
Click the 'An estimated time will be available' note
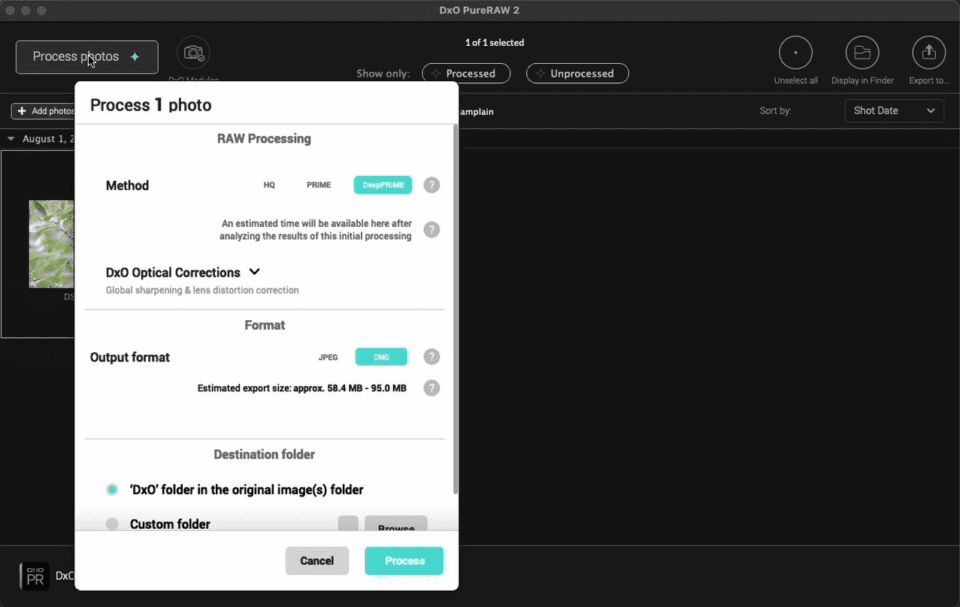315,230
